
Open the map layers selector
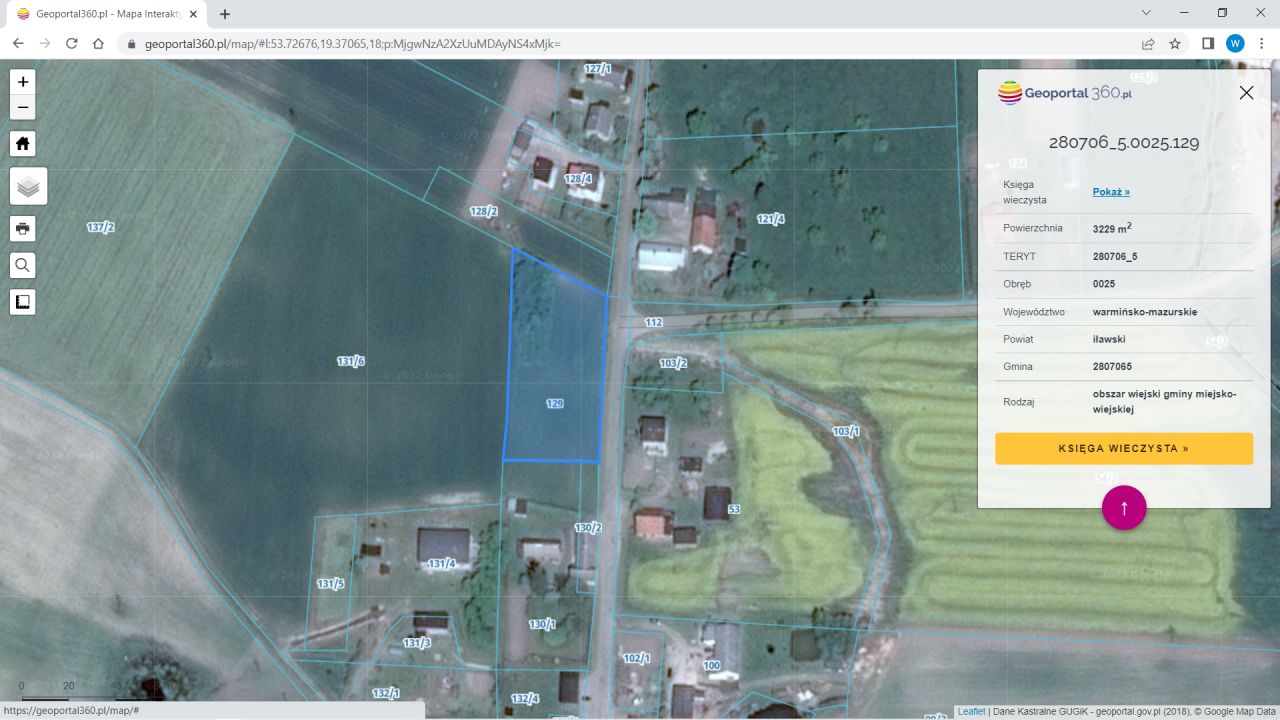29,186
